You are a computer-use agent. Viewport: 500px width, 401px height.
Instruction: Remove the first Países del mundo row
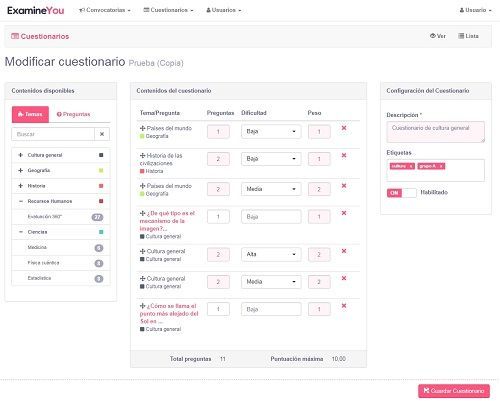coord(344,128)
